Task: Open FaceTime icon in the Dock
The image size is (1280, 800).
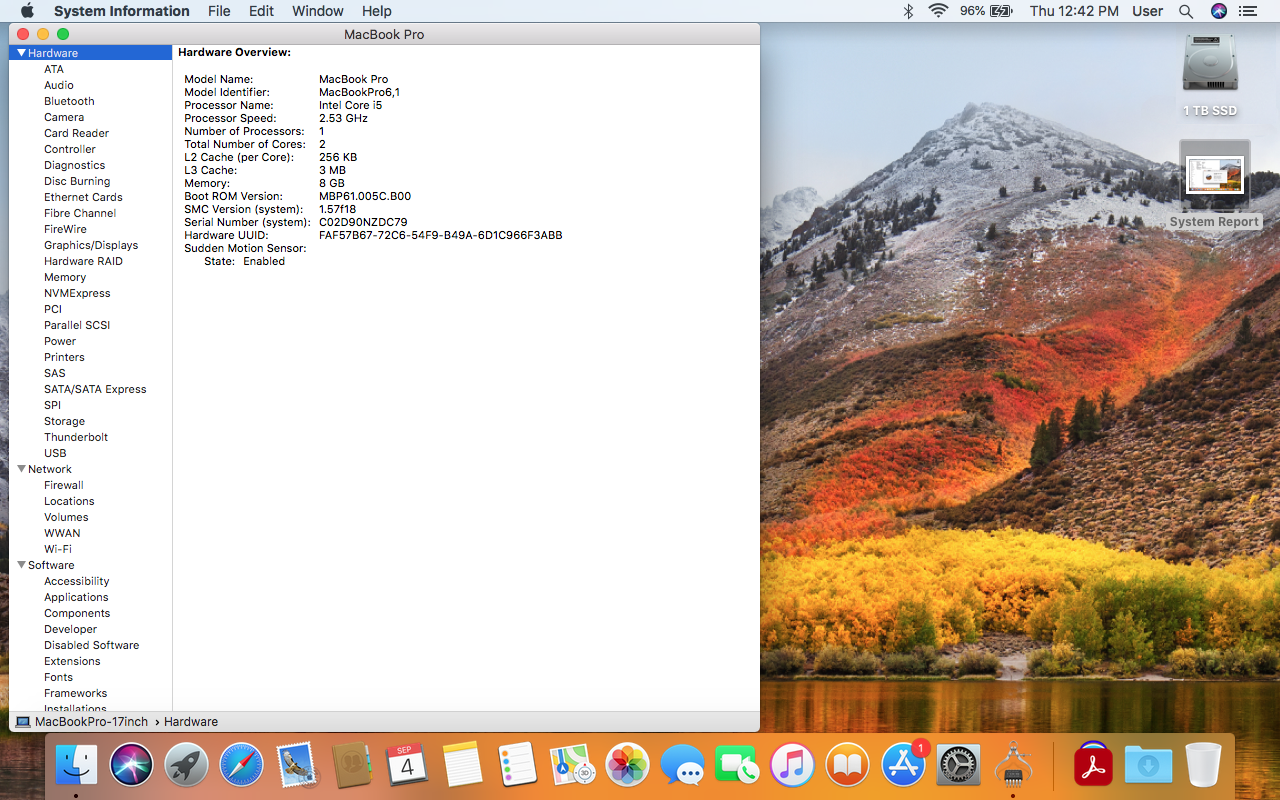Action: point(738,765)
